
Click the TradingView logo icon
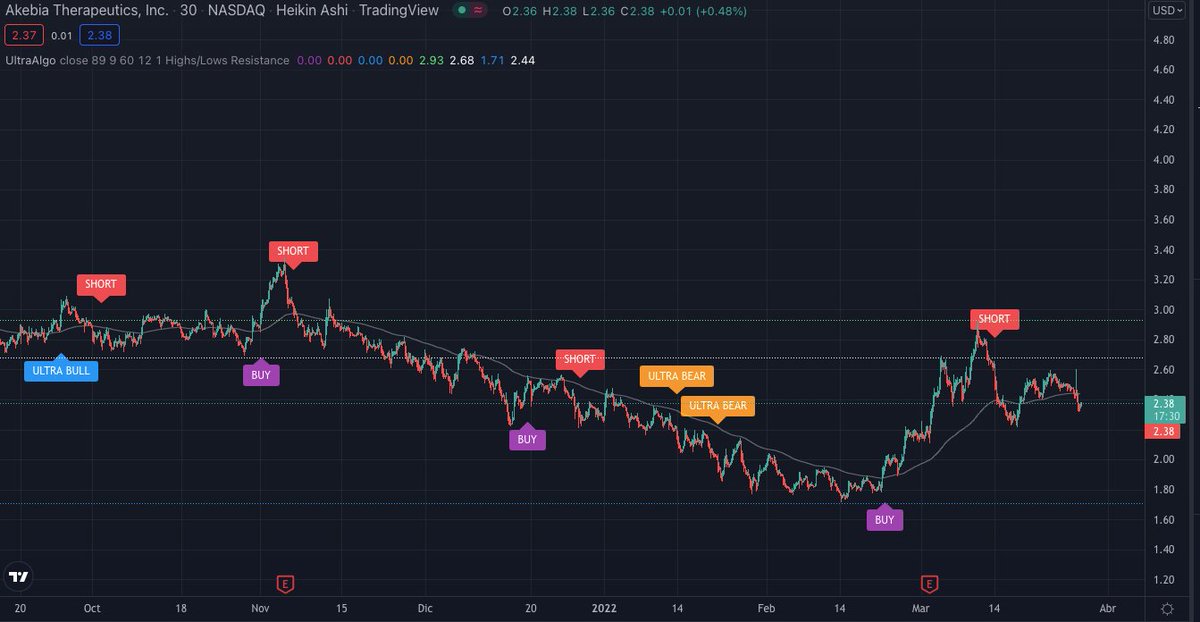point(18,577)
